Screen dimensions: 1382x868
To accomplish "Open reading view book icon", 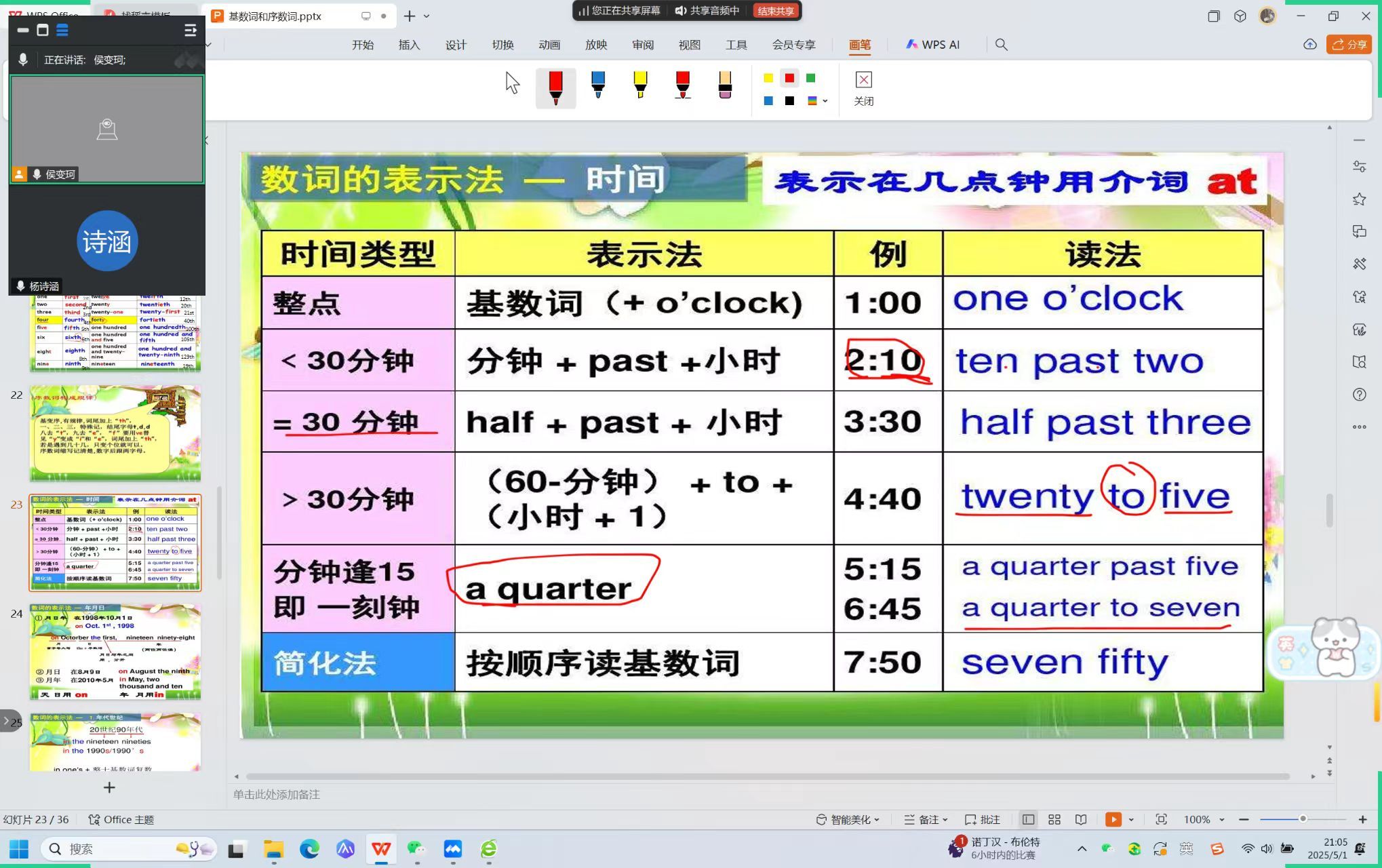I will point(1081,819).
